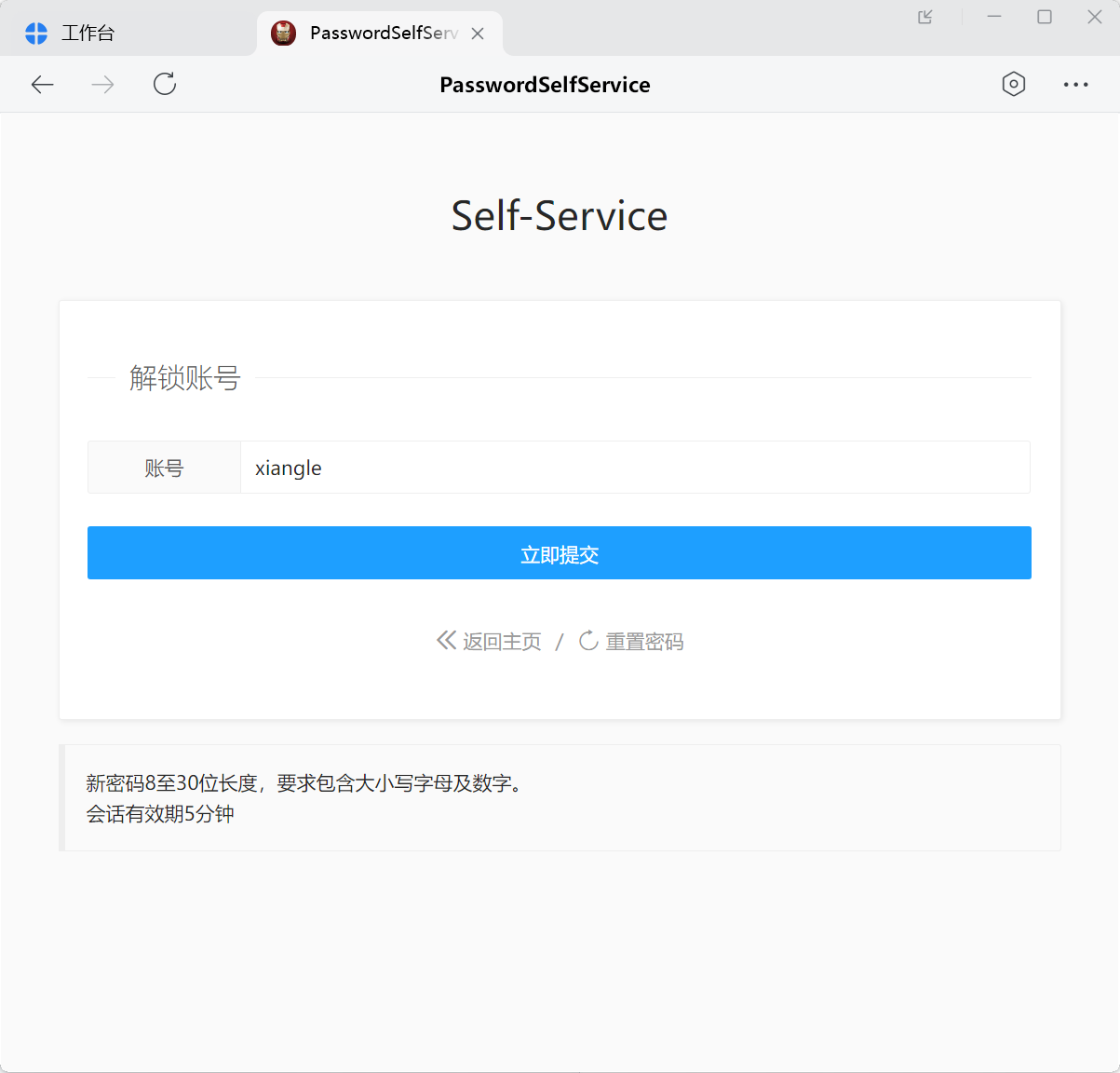Focus the 账号 input field containing xiangle

point(634,468)
